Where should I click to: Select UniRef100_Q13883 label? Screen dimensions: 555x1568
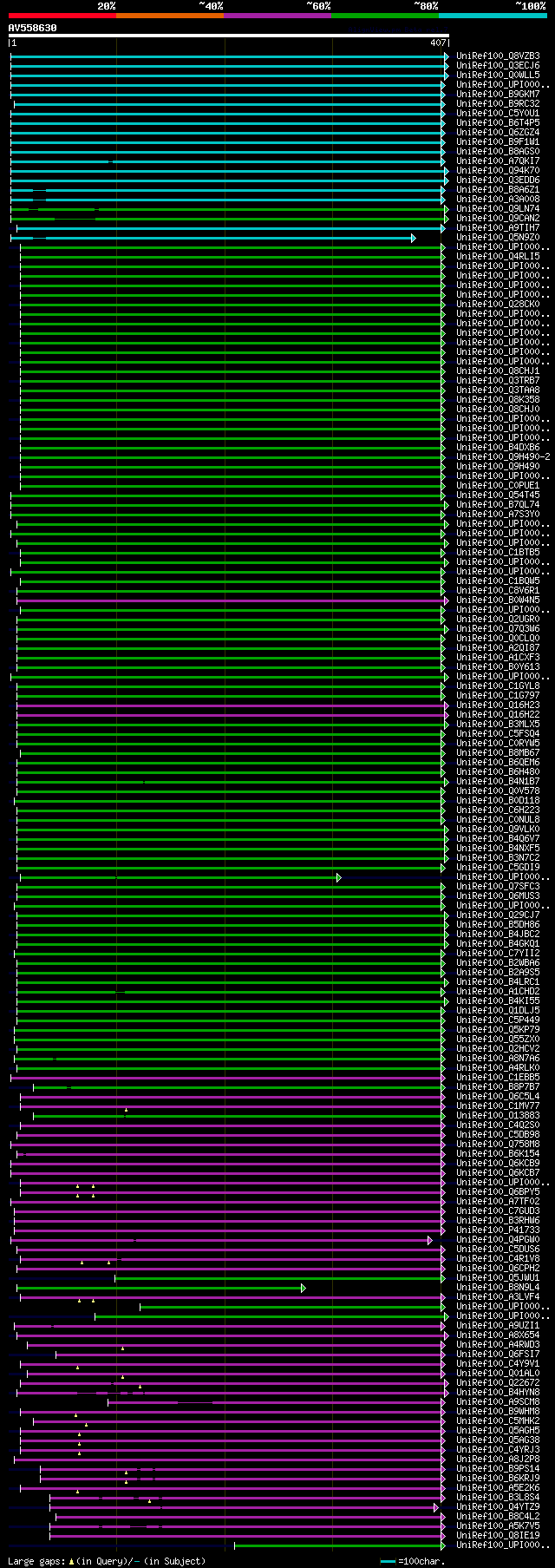coord(498,1116)
